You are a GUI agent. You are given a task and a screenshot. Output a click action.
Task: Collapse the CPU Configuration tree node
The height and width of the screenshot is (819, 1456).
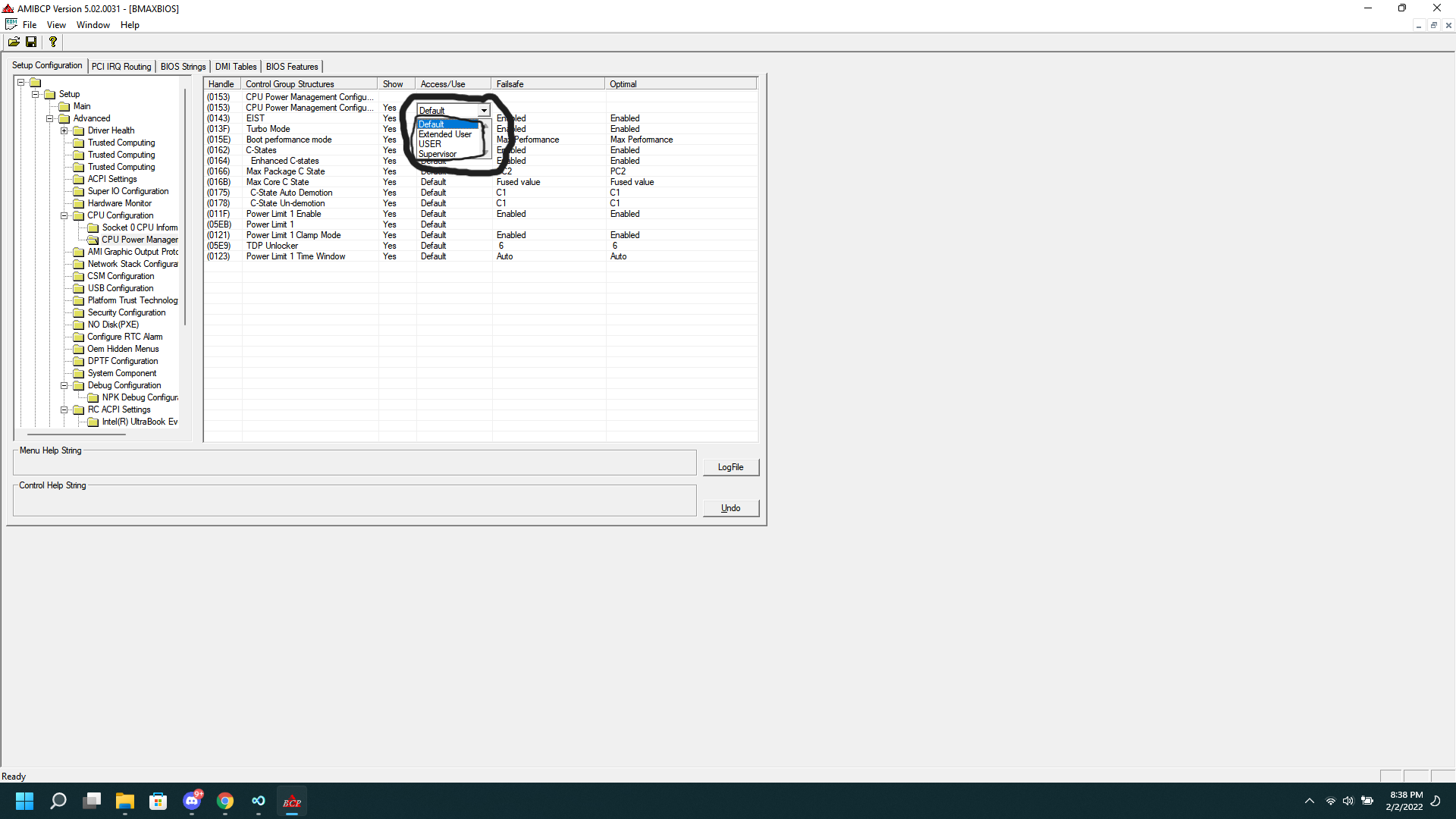click(64, 216)
